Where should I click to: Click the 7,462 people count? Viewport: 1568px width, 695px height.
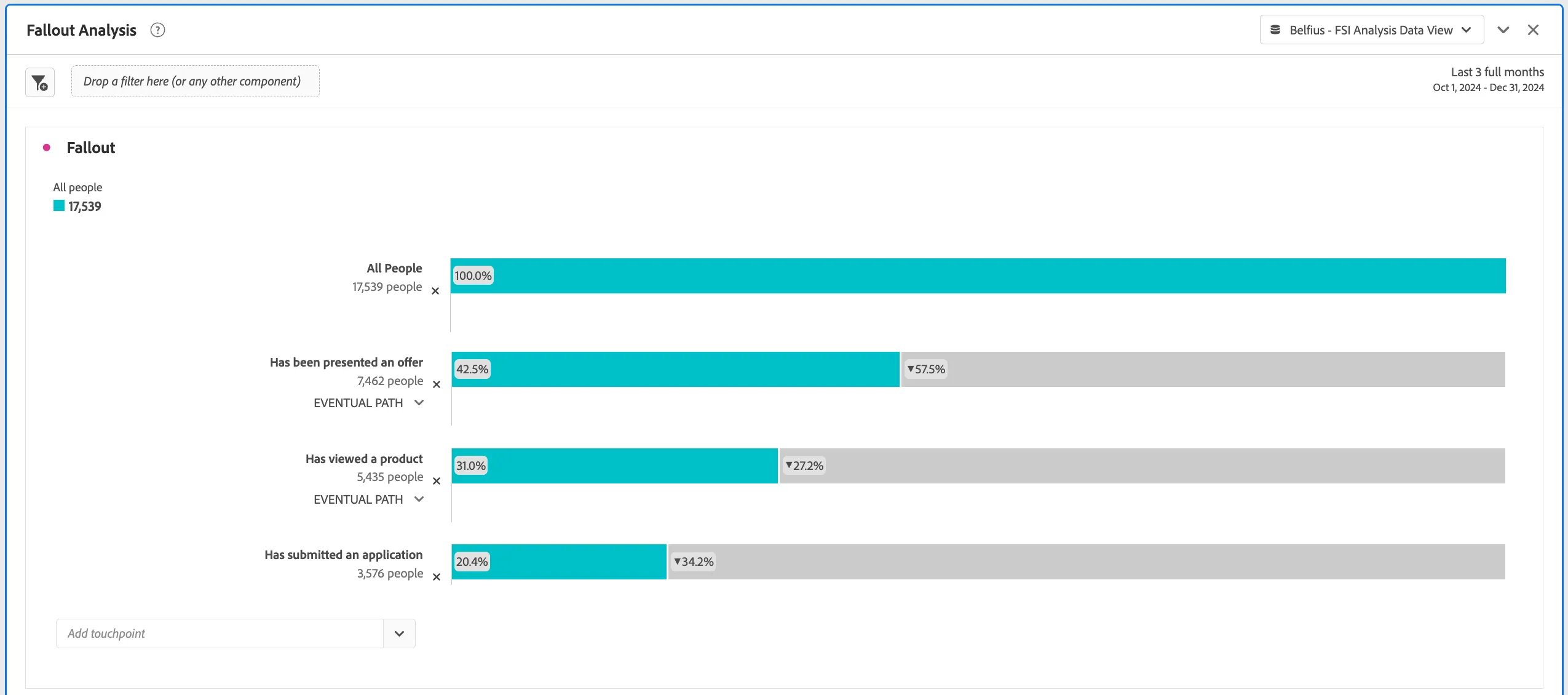pos(390,381)
